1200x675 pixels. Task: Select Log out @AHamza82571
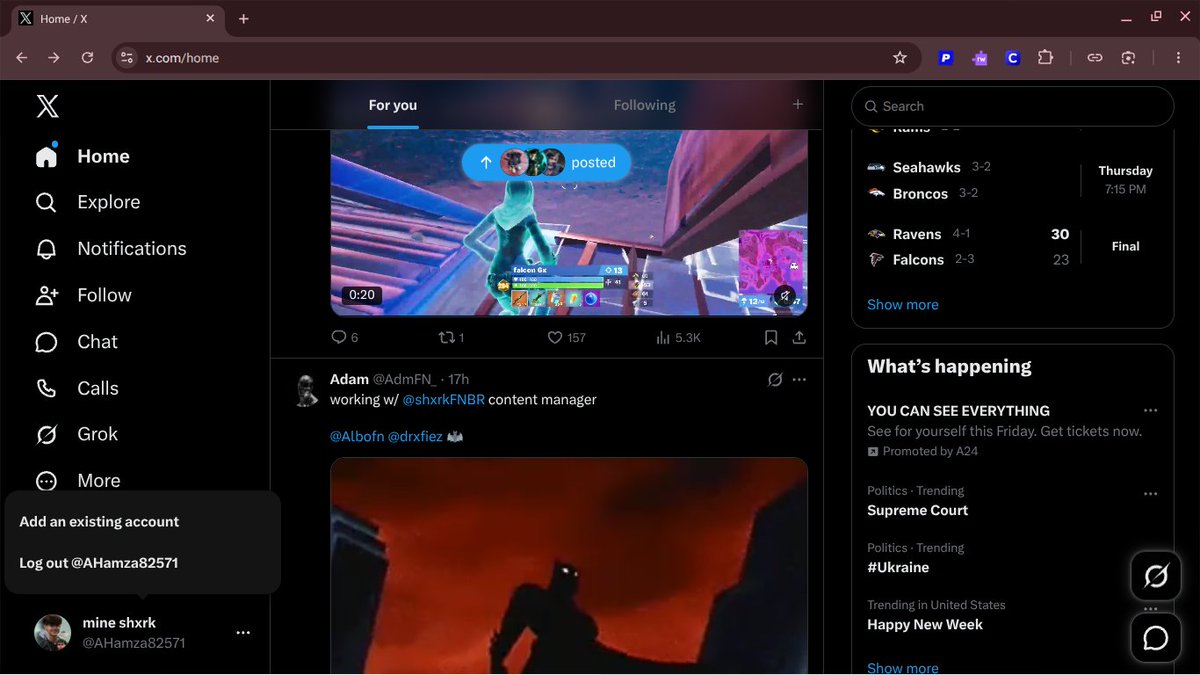tap(99, 563)
